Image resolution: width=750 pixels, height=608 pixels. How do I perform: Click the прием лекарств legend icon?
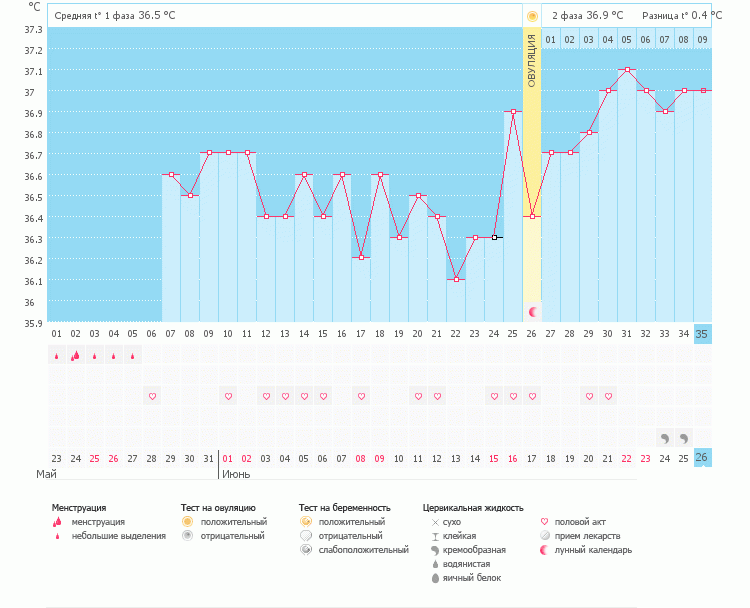pyautogui.click(x=544, y=536)
